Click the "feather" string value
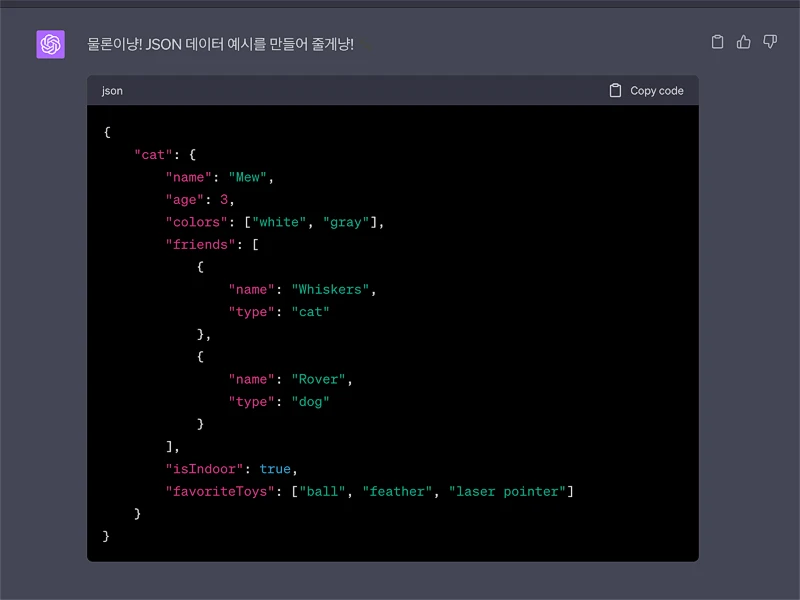800x600 pixels. click(x=397, y=491)
